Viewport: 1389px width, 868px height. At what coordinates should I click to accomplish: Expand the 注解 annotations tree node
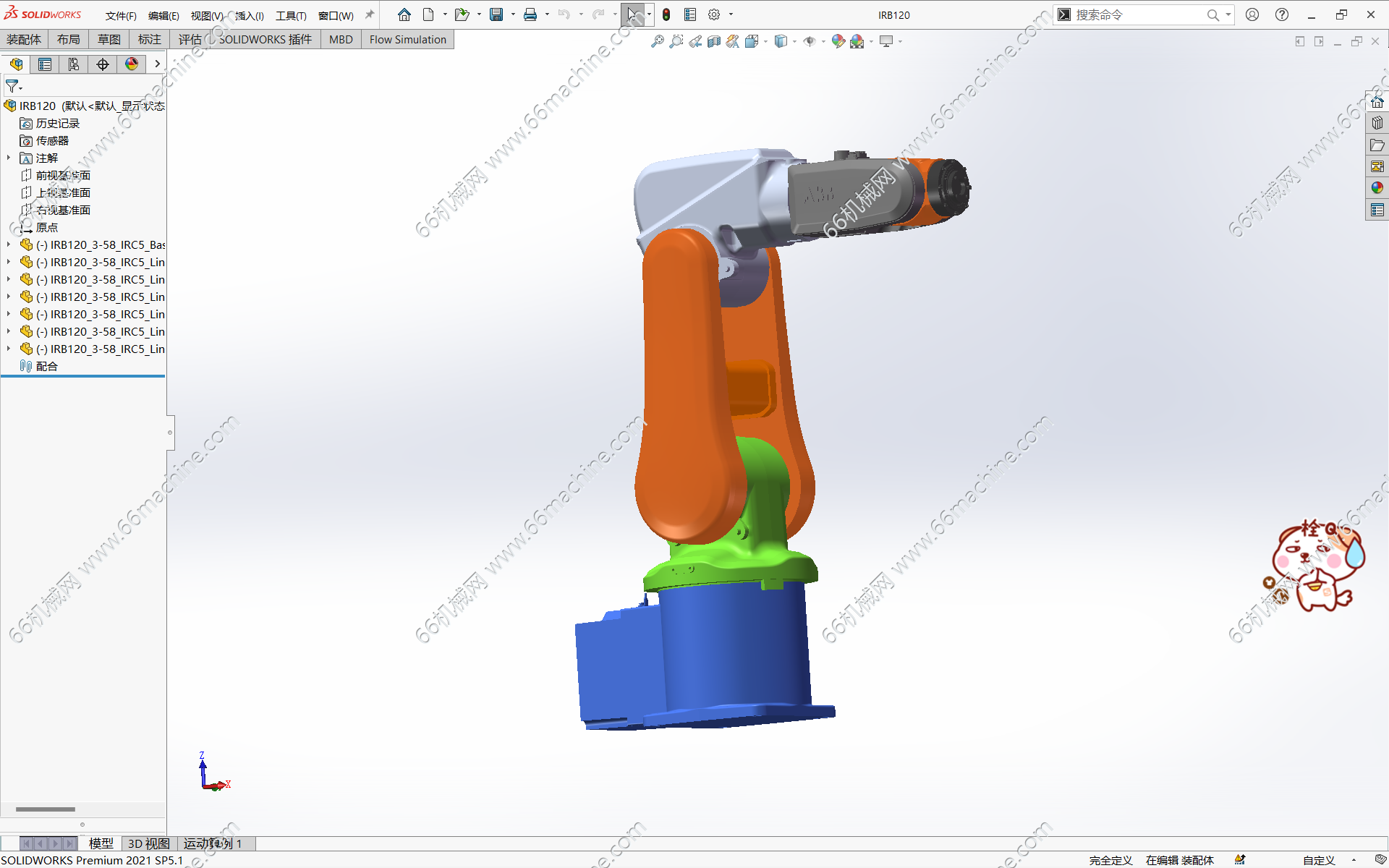[9, 158]
